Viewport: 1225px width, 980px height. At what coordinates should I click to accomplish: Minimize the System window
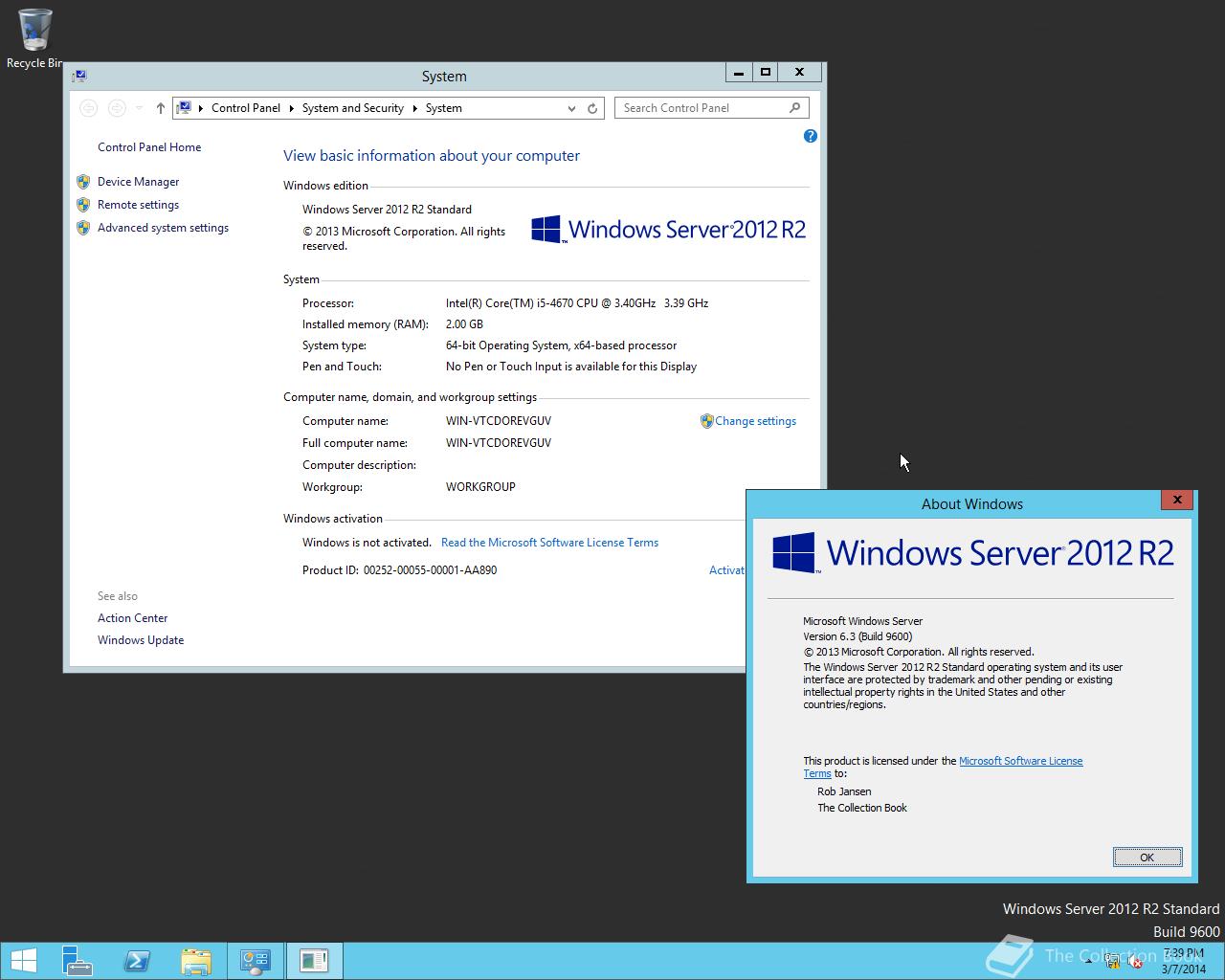point(738,72)
